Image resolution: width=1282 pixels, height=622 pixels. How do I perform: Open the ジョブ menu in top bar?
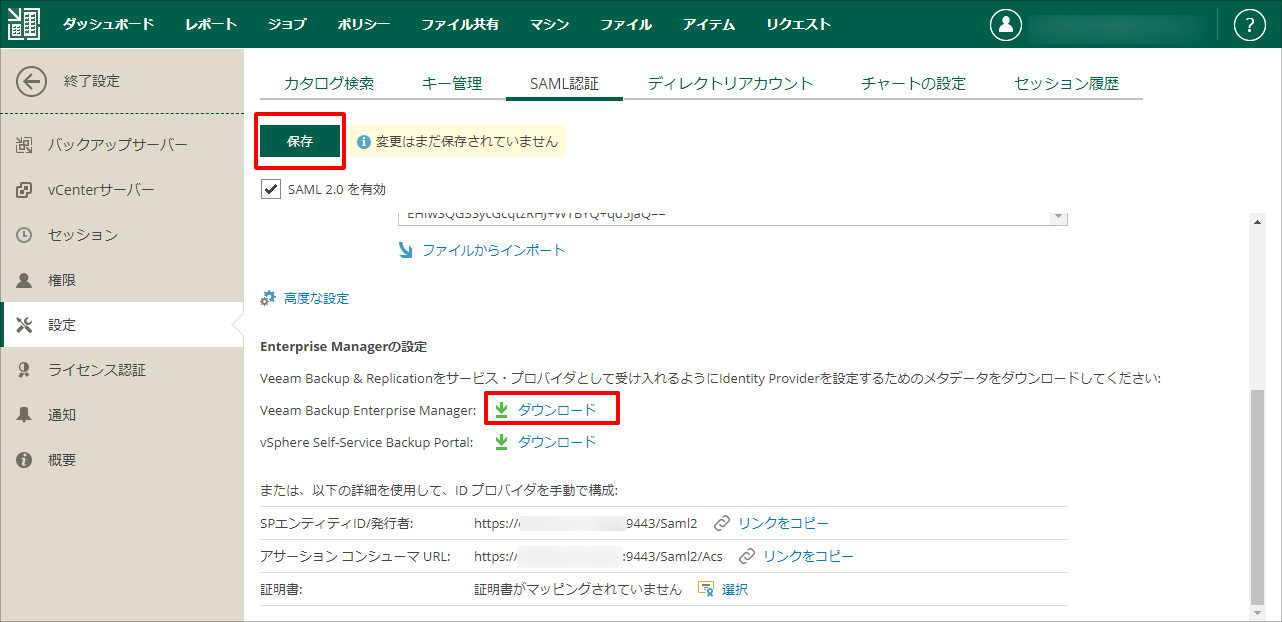point(287,24)
